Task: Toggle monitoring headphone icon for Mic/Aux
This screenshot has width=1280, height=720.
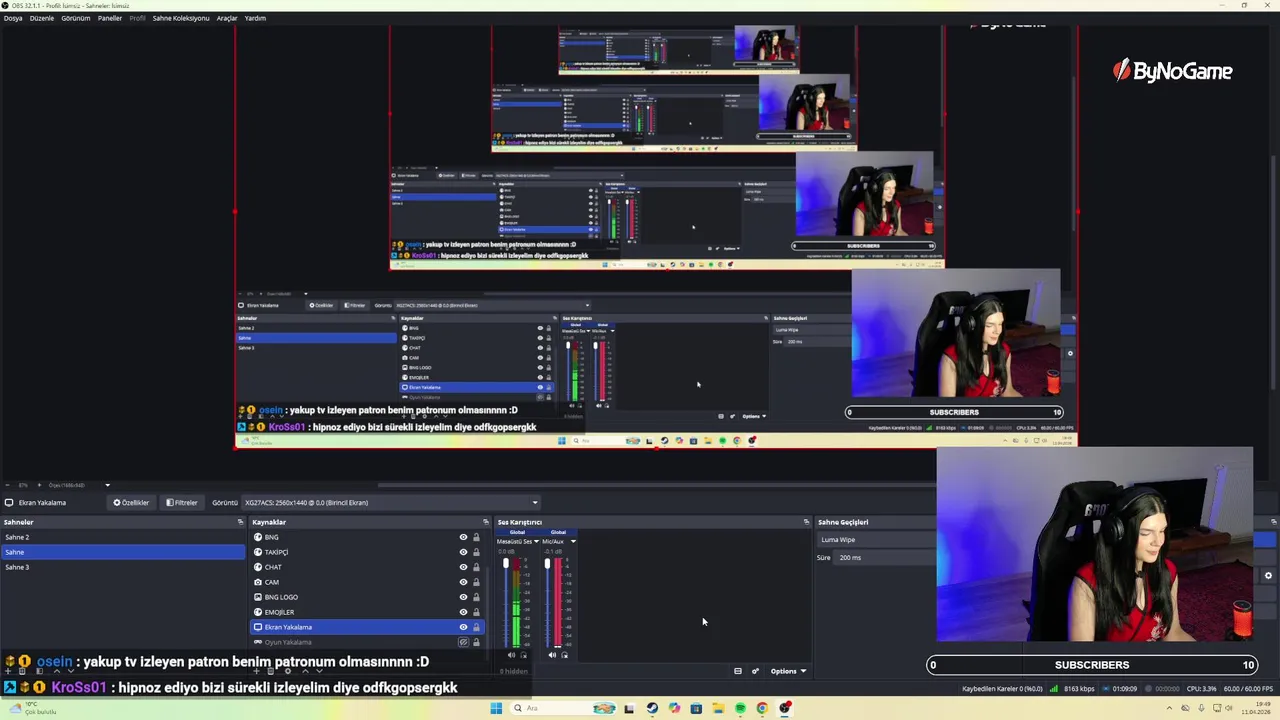Action: coord(564,655)
